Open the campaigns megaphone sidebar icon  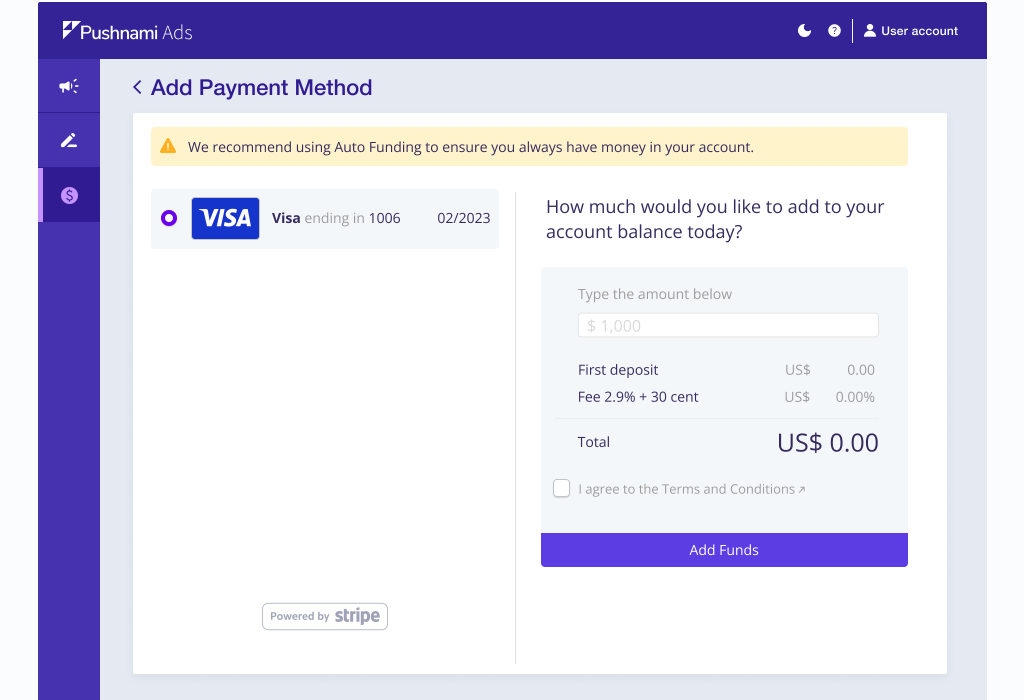(69, 87)
